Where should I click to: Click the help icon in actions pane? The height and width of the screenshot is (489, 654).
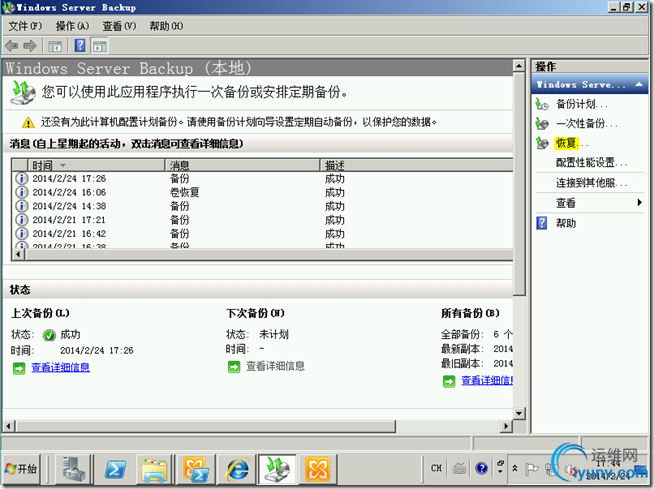pyautogui.click(x=541, y=223)
